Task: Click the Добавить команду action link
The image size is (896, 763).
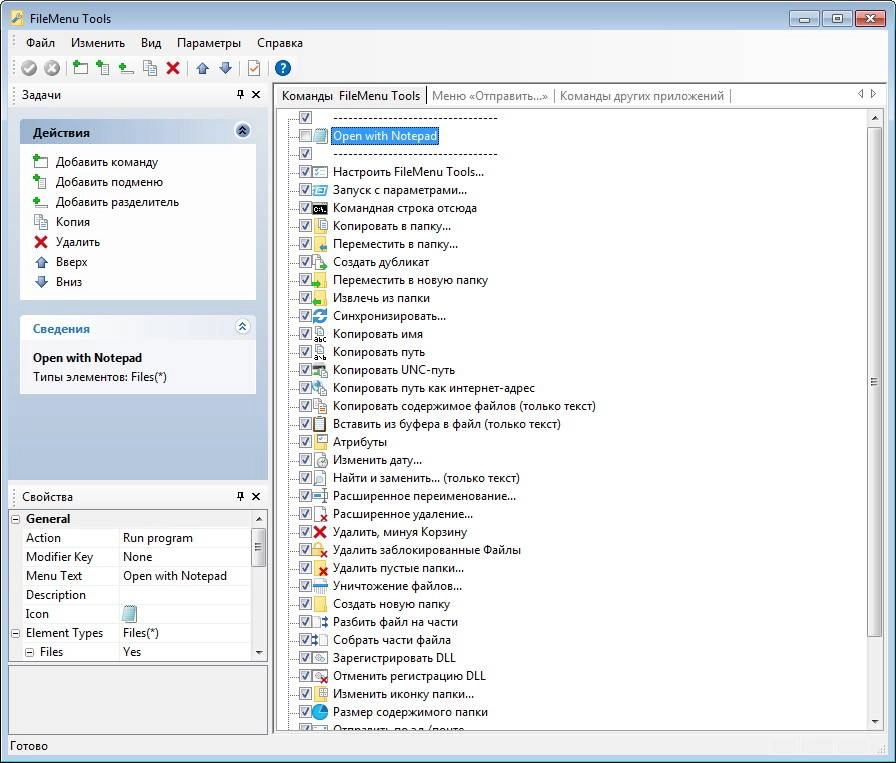Action: [107, 162]
